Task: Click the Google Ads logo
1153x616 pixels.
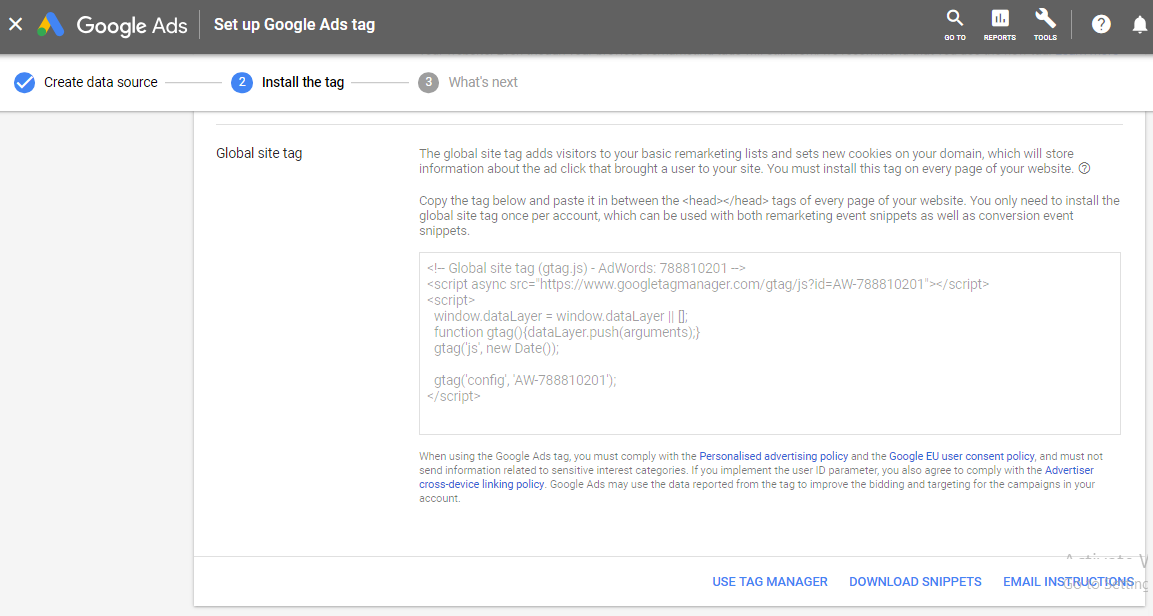Action: (x=113, y=25)
